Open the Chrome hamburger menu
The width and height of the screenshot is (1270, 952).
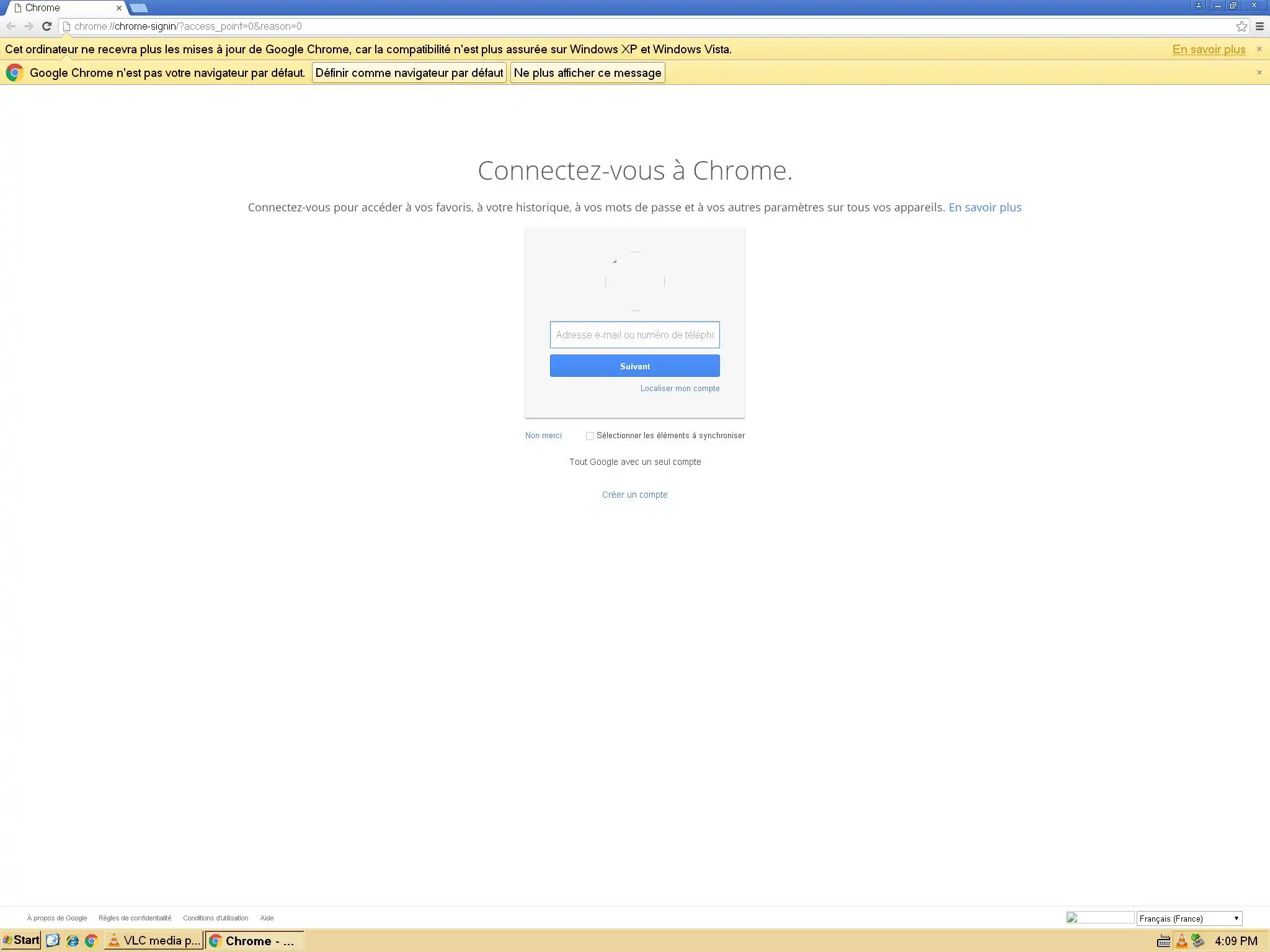tap(1259, 26)
